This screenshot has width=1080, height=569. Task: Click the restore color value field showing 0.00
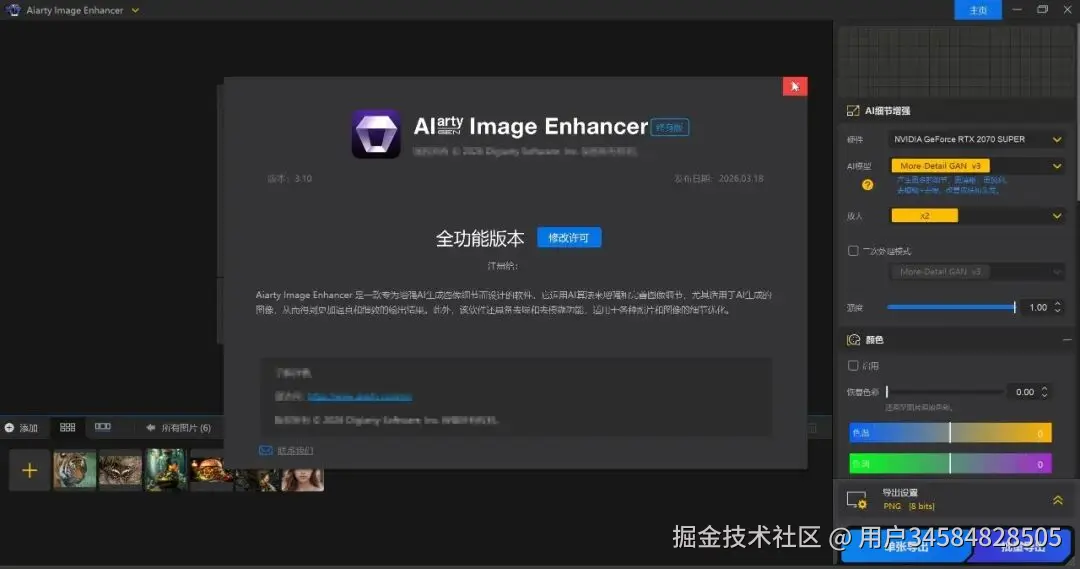click(1025, 392)
